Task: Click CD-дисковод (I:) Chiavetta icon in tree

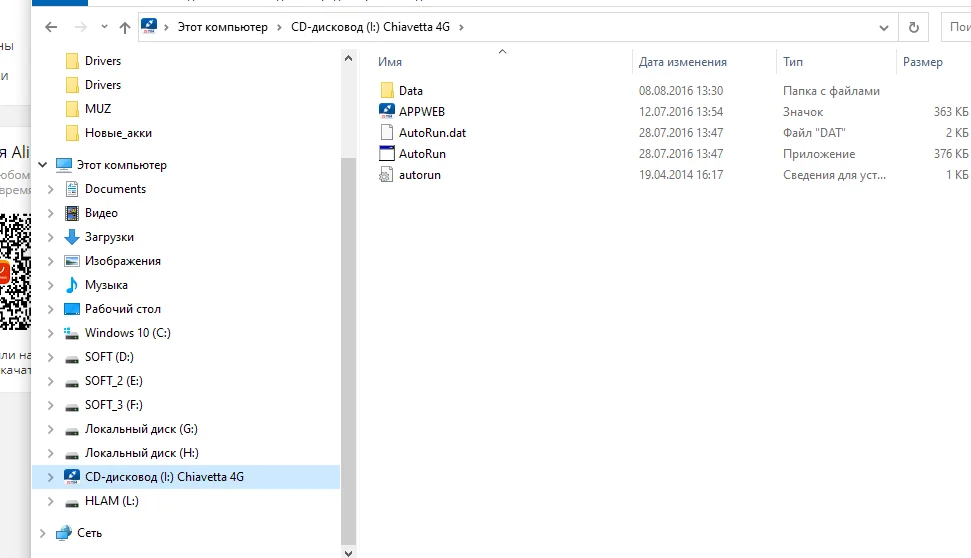Action: [x=72, y=477]
